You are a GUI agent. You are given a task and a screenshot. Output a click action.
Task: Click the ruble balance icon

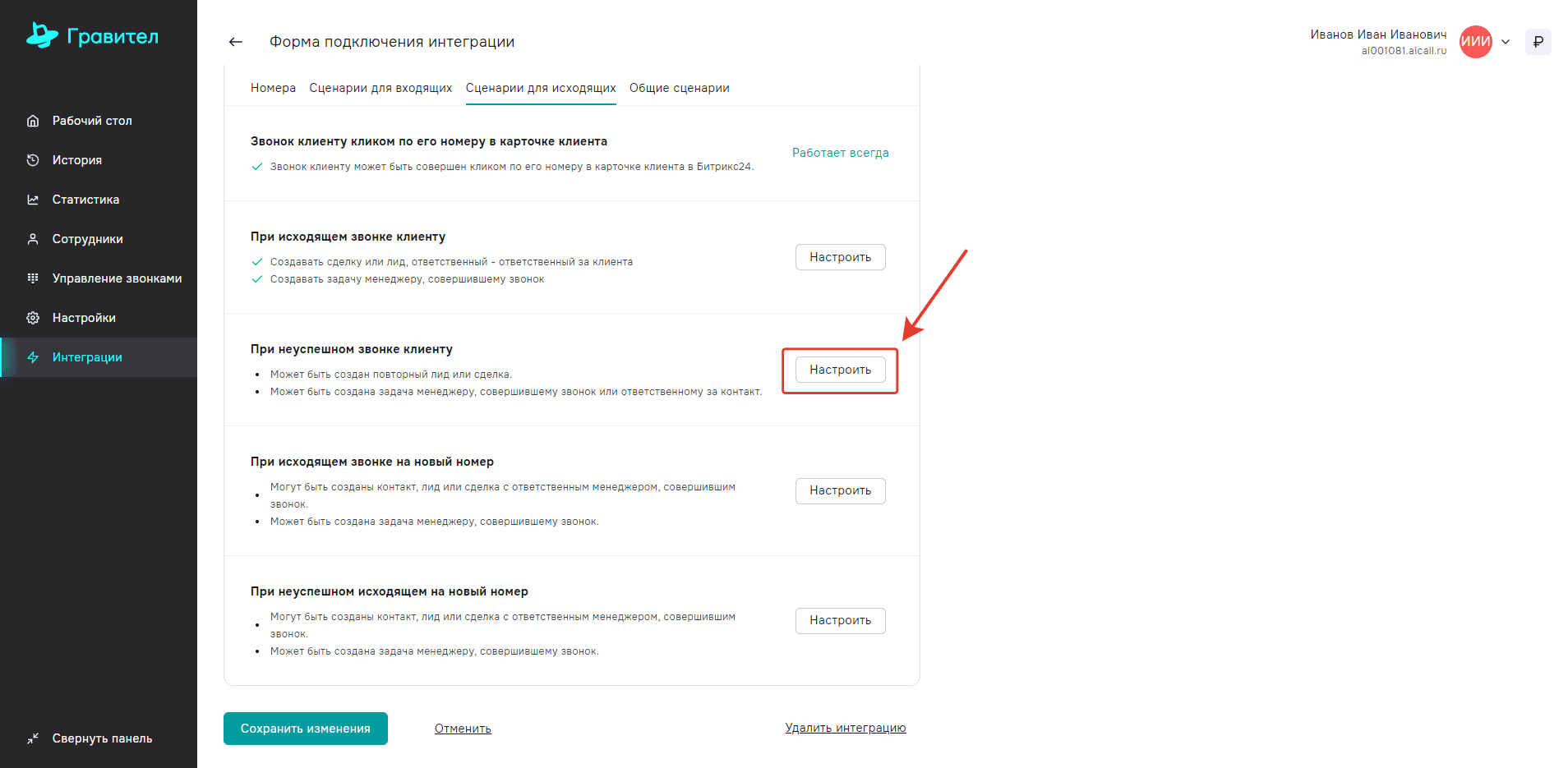(x=1538, y=42)
